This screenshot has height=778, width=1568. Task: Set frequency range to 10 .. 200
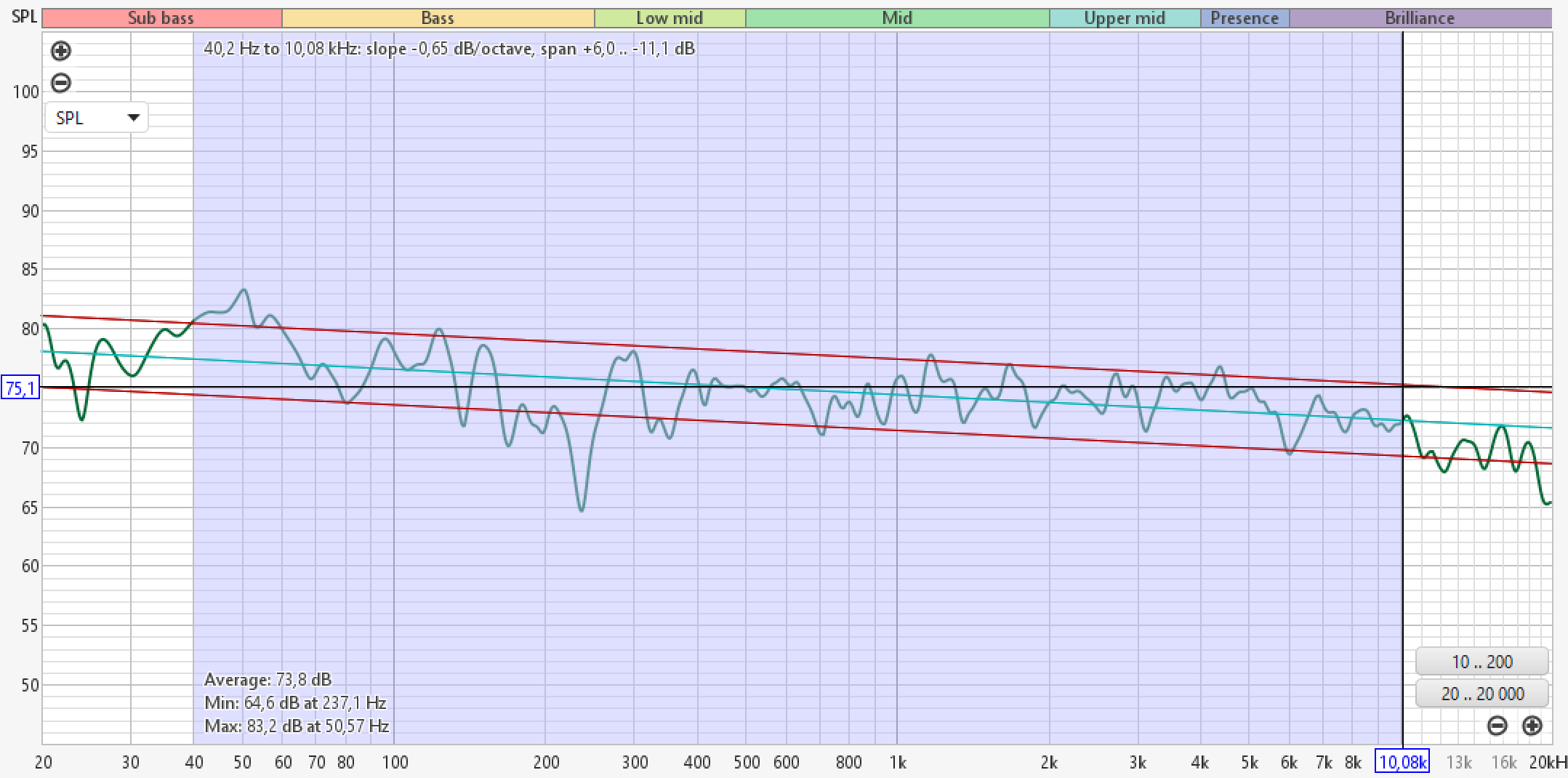[1482, 662]
